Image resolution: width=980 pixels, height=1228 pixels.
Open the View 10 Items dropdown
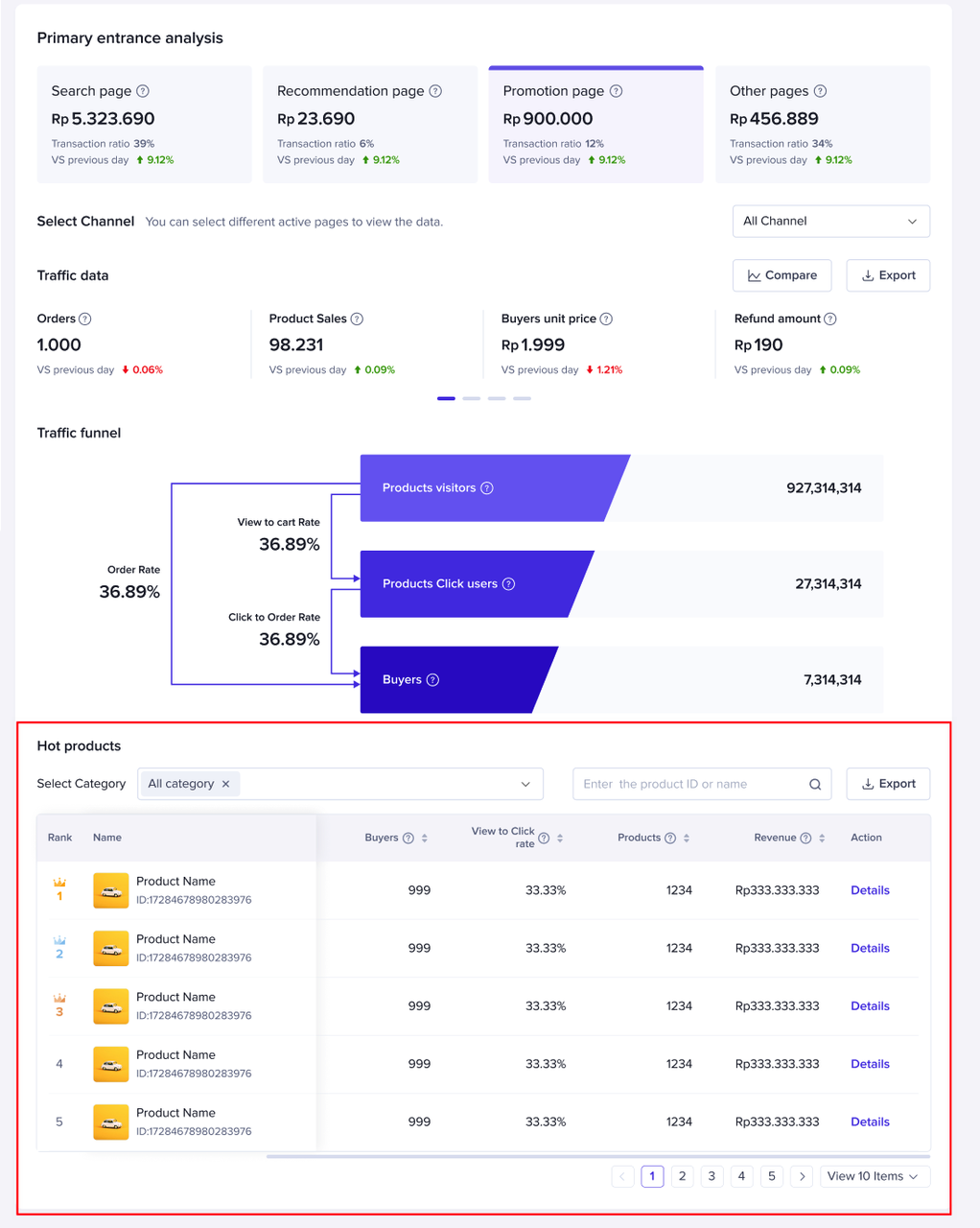click(x=875, y=1176)
